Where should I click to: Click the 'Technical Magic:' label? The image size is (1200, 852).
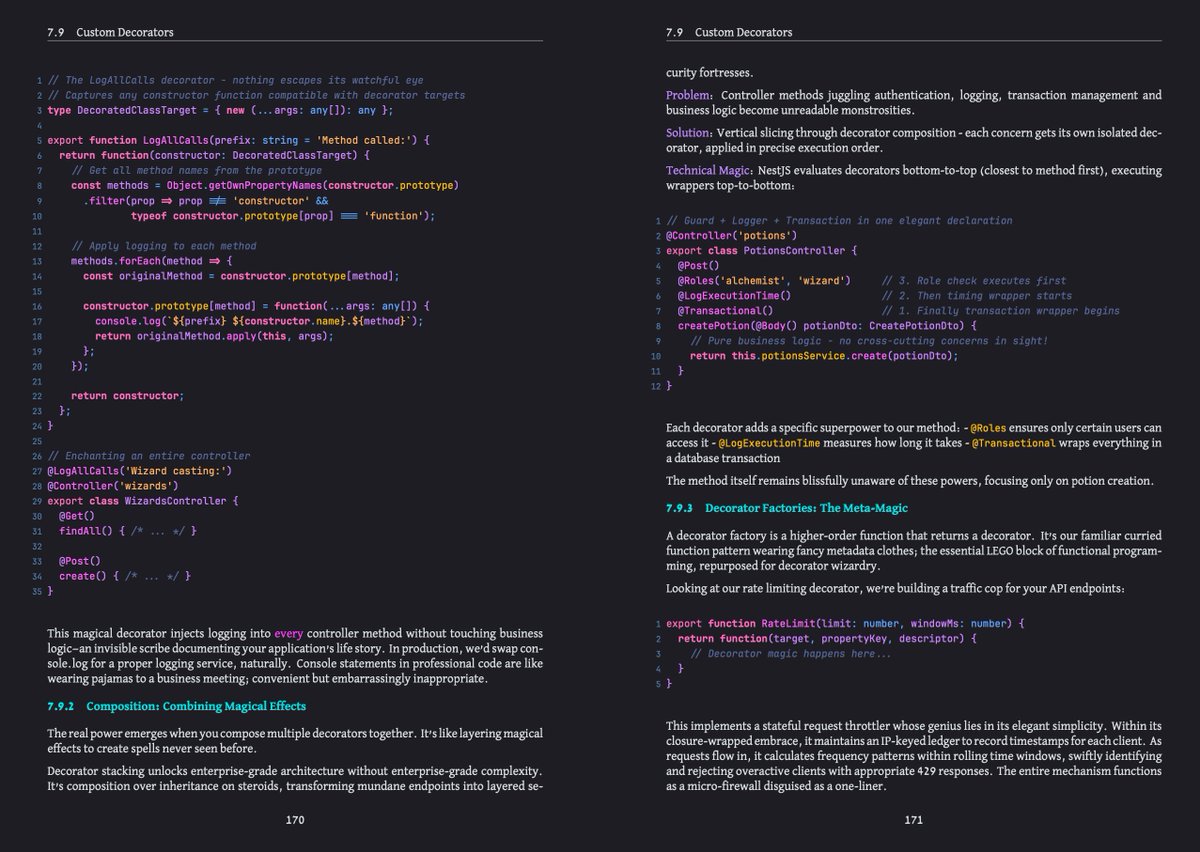710,170
